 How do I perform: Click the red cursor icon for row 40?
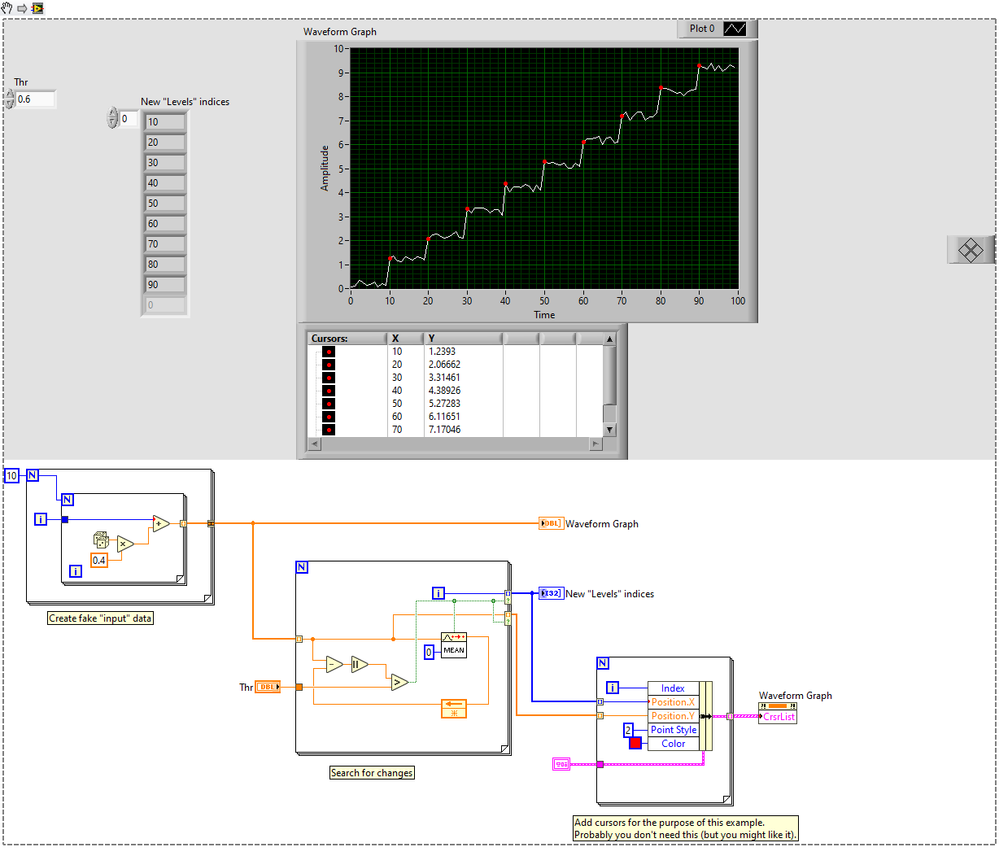click(x=328, y=391)
